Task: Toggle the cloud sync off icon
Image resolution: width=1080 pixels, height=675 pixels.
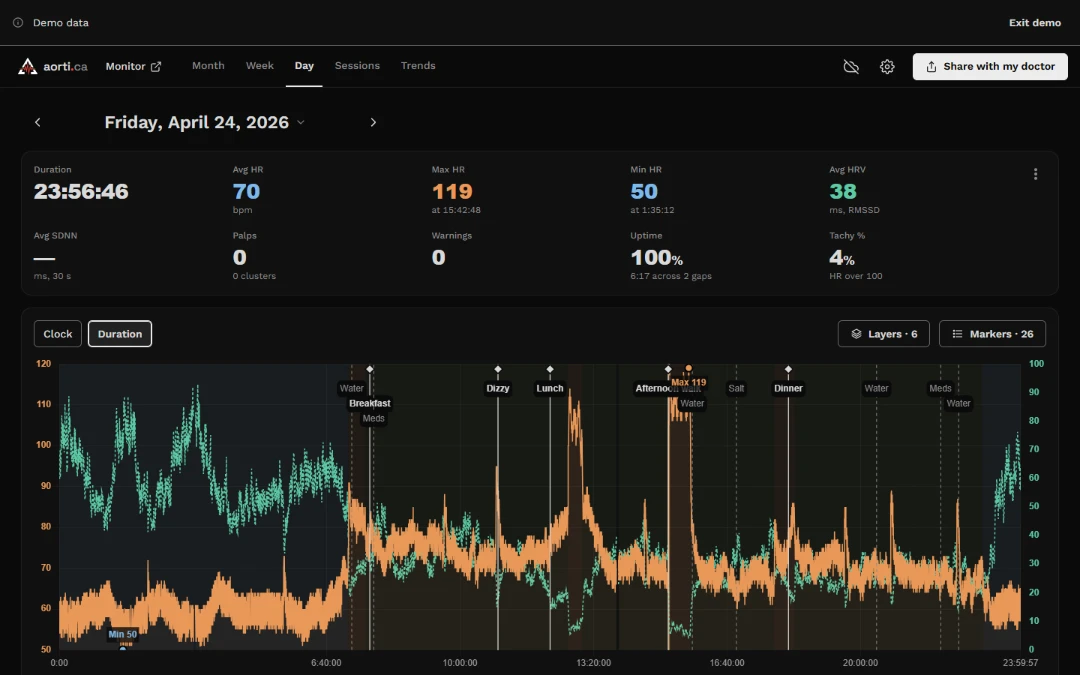Action: pyautogui.click(x=851, y=66)
